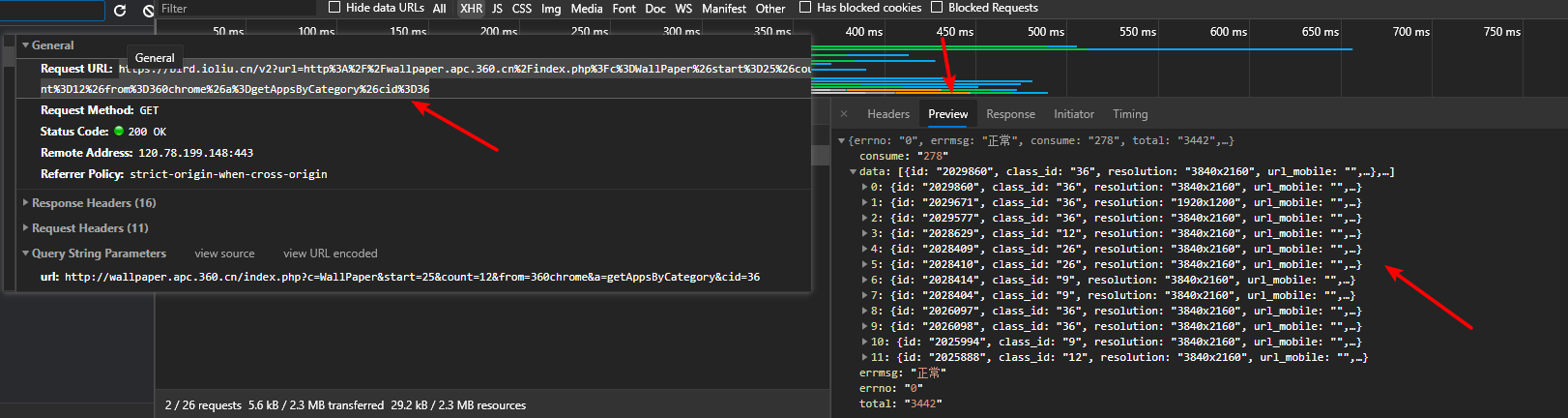This screenshot has width=1568, height=418.
Task: Expand data item 4 with id 2028409
Action: [865, 250]
